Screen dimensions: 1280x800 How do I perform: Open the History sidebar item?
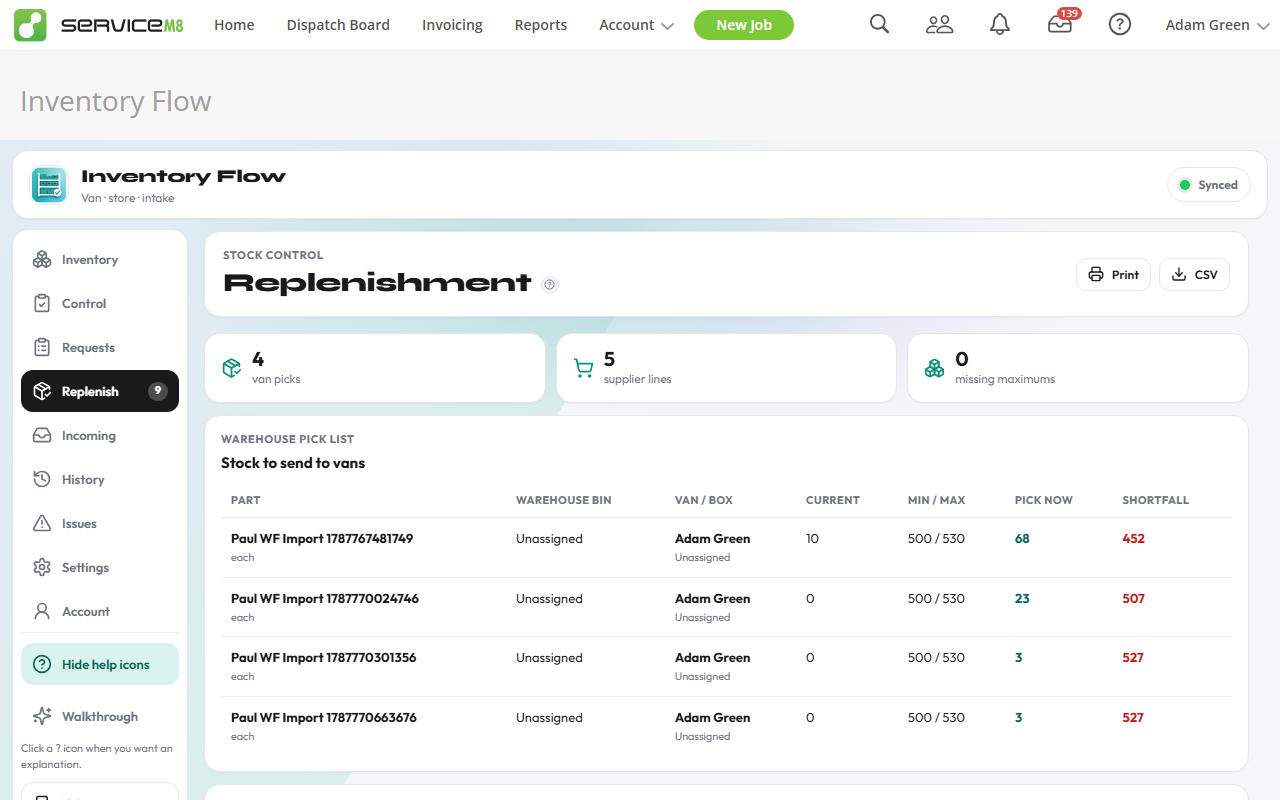tap(100, 480)
